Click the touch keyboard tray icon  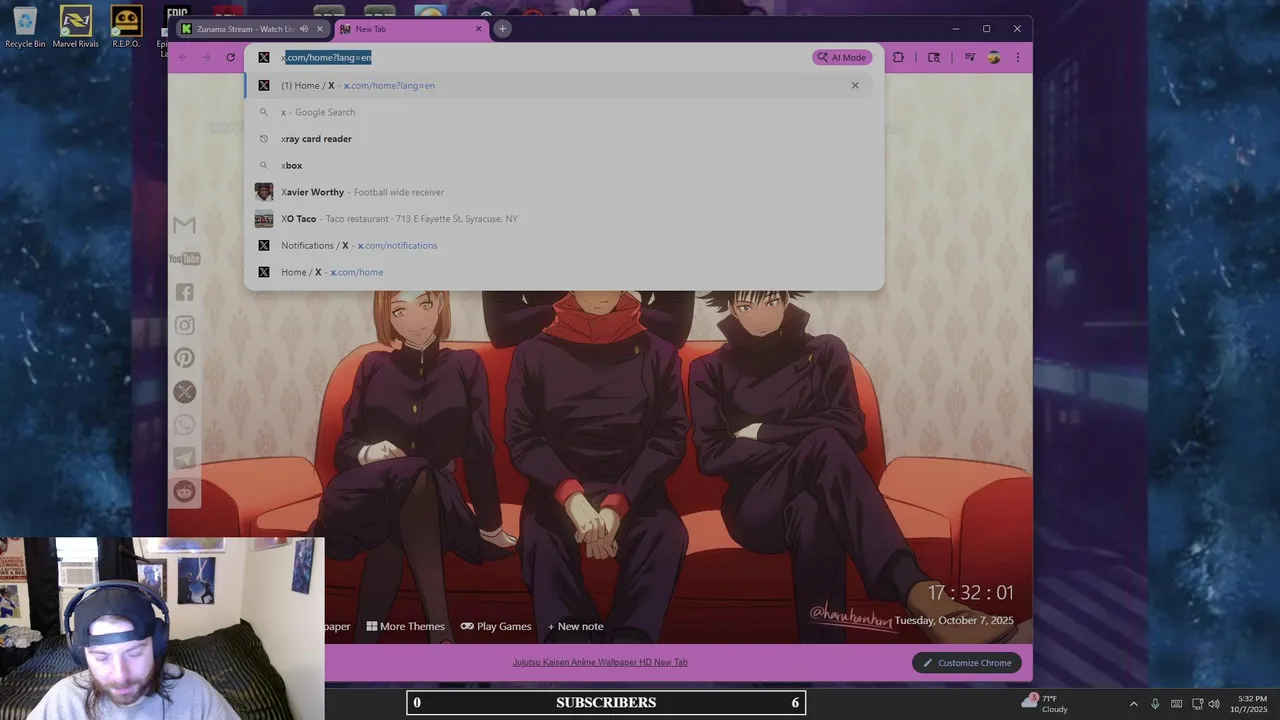pyautogui.click(x=1177, y=704)
